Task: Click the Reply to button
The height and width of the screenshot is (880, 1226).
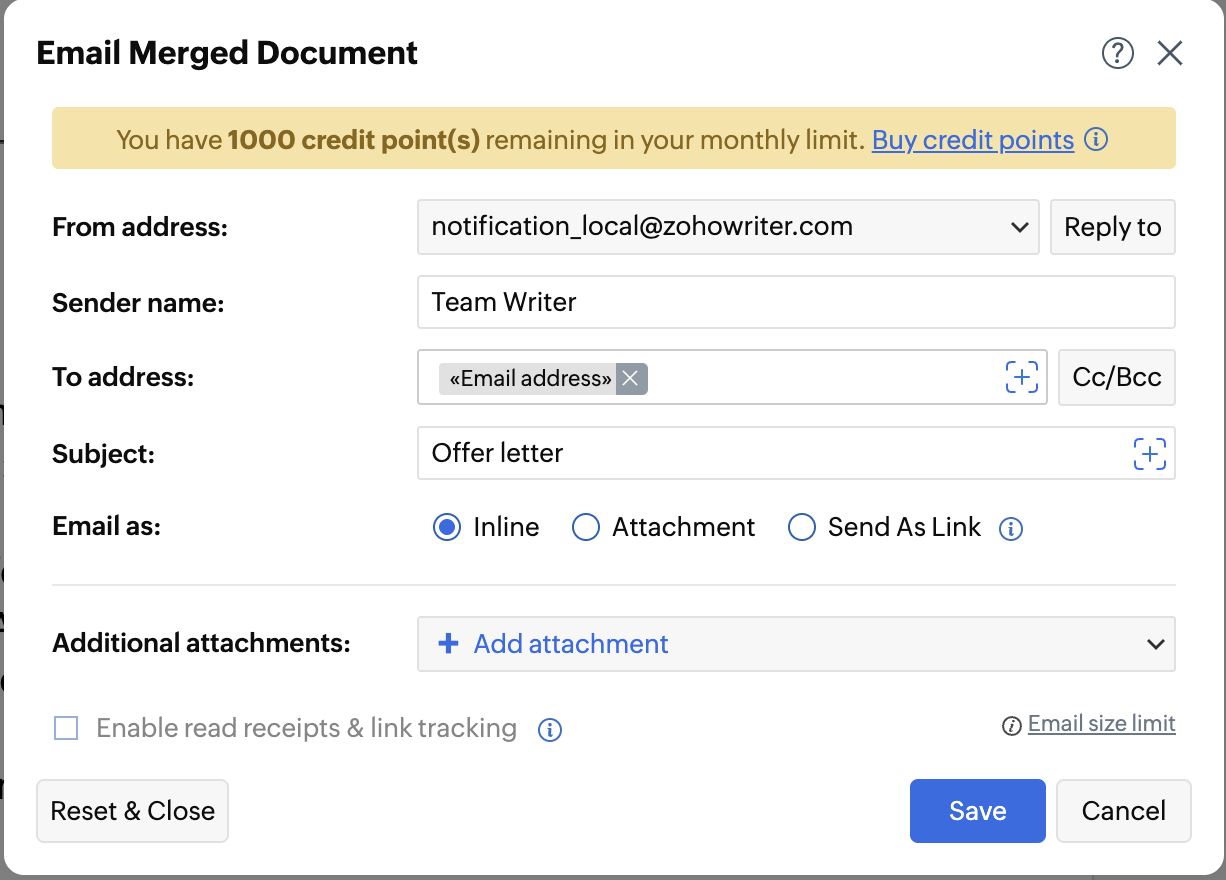Action: (x=1112, y=227)
